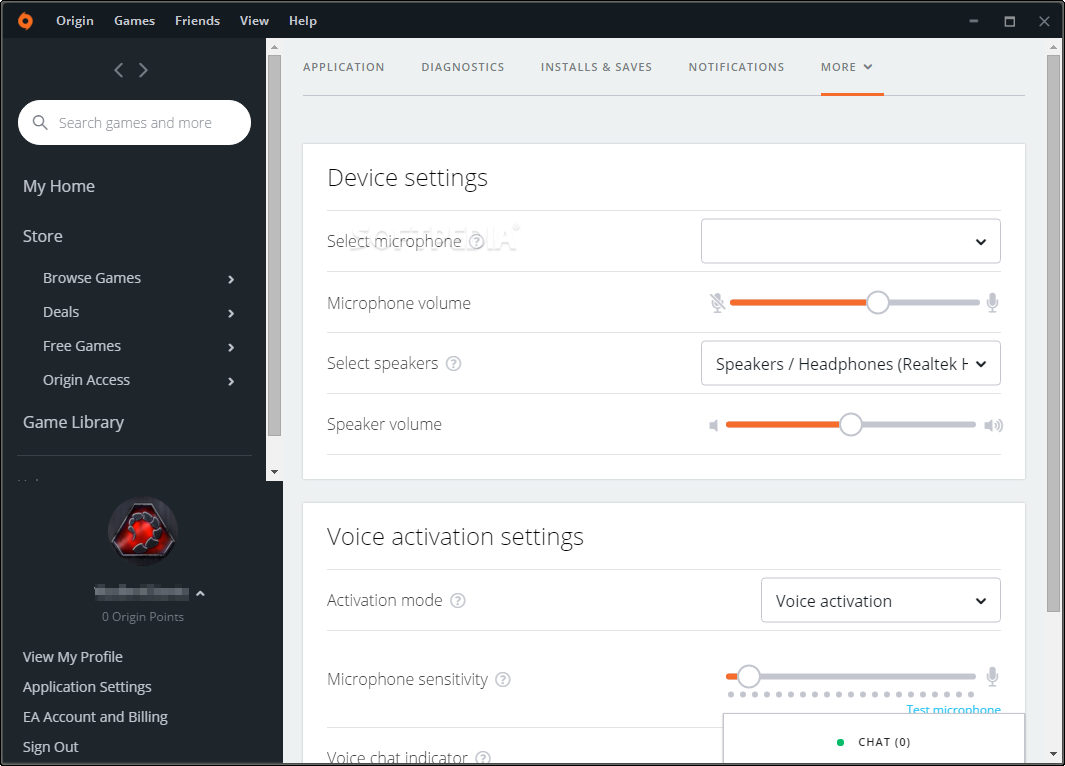Image resolution: width=1065 pixels, height=766 pixels.
Task: Click the user avatar picture
Action: 143,532
